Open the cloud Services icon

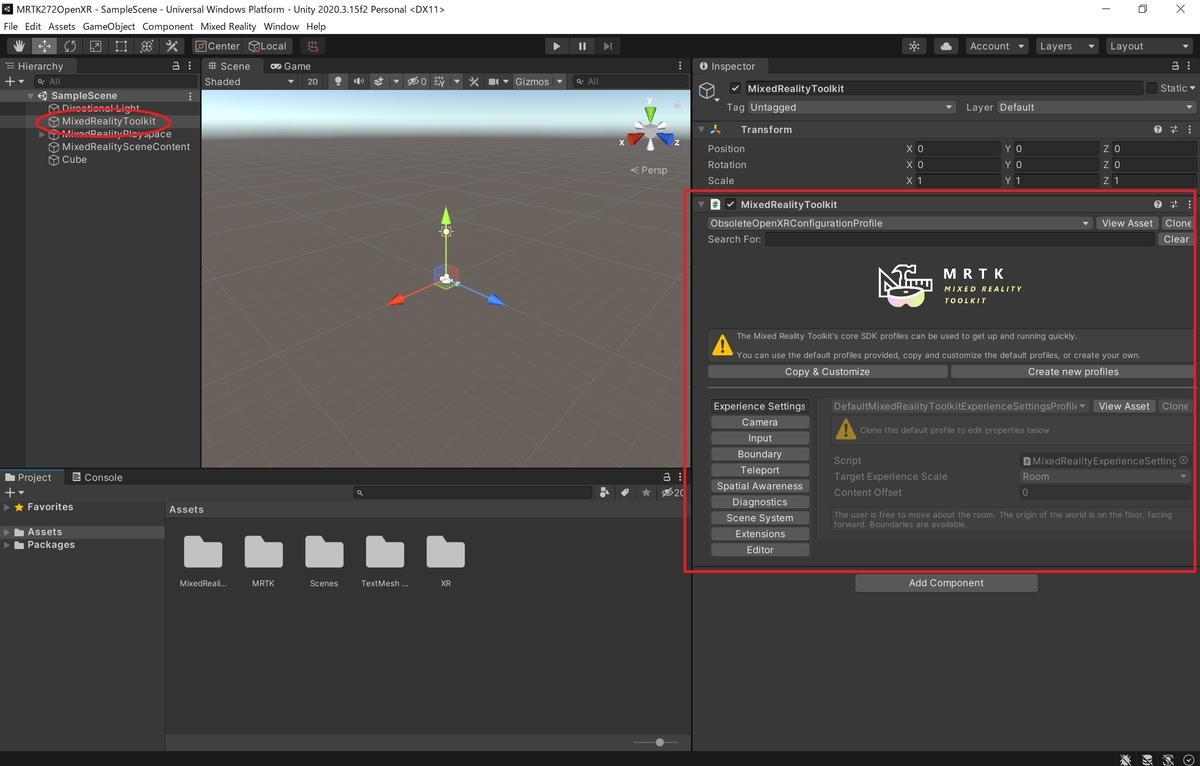tap(946, 46)
